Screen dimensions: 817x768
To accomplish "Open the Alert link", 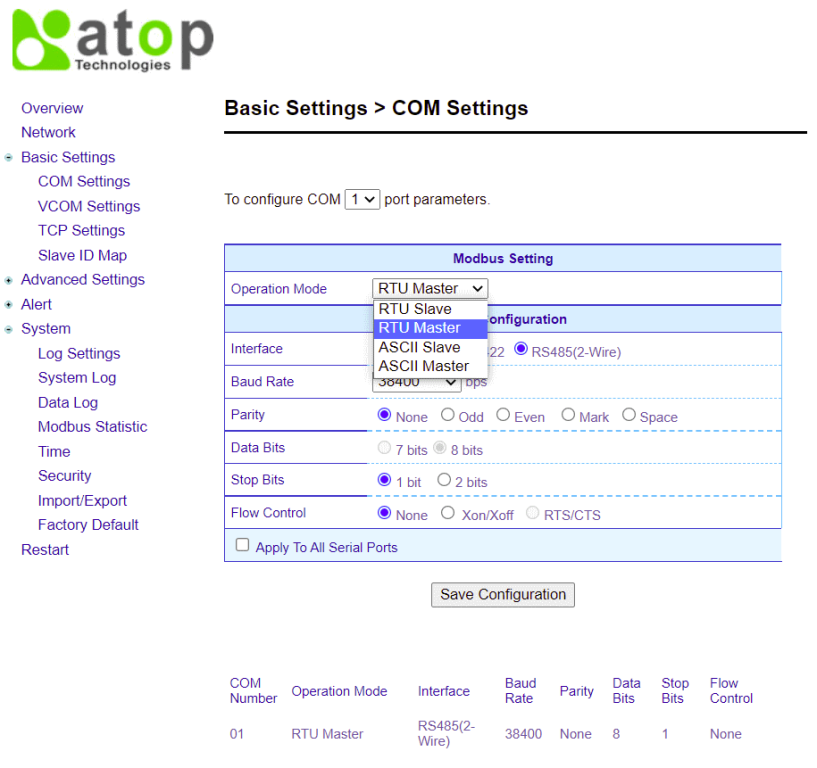I will tap(36, 304).
